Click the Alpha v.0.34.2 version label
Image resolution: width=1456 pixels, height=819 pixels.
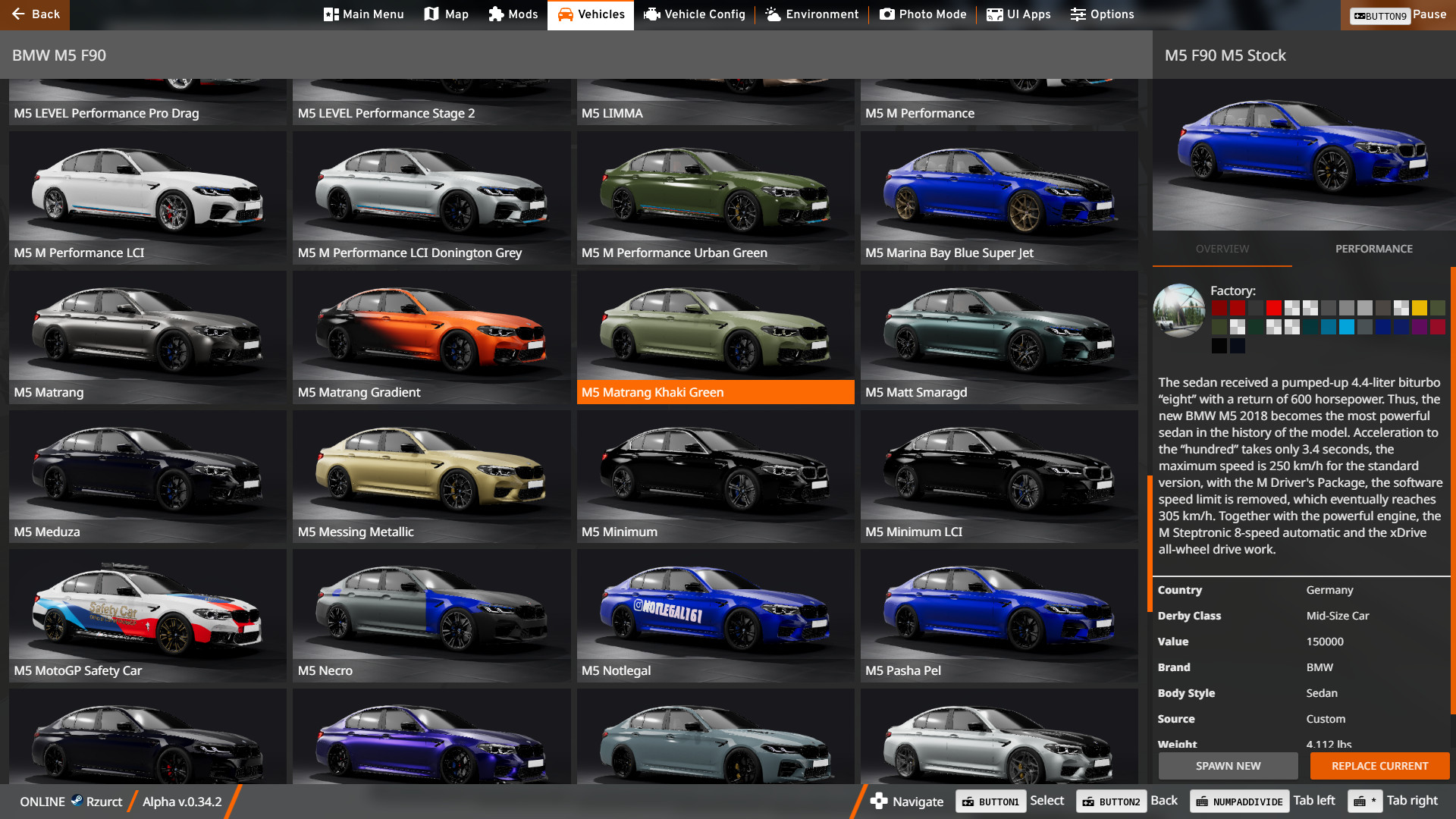point(182,802)
